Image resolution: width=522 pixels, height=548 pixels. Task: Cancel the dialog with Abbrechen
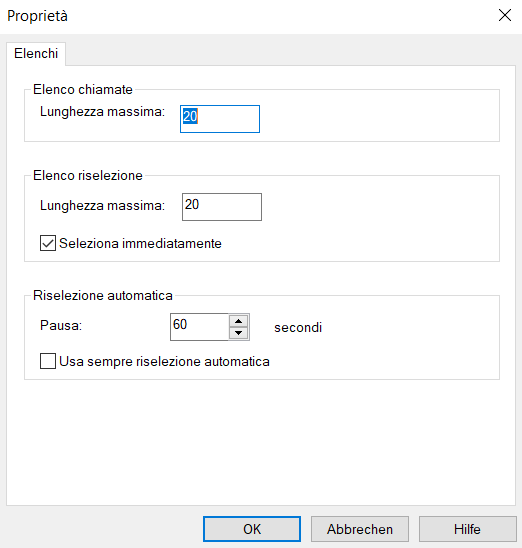[x=360, y=529]
